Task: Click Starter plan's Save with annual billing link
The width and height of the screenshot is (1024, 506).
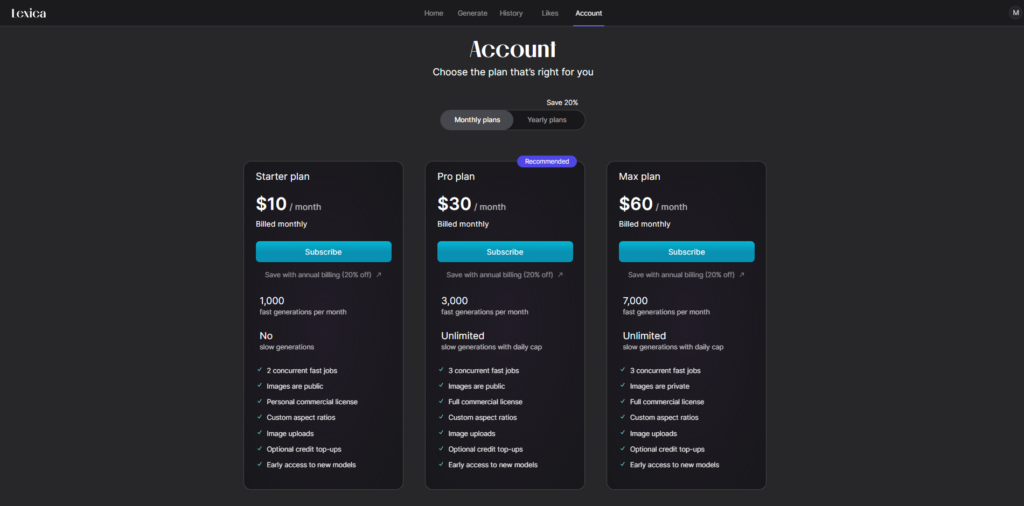Action: tap(318, 275)
